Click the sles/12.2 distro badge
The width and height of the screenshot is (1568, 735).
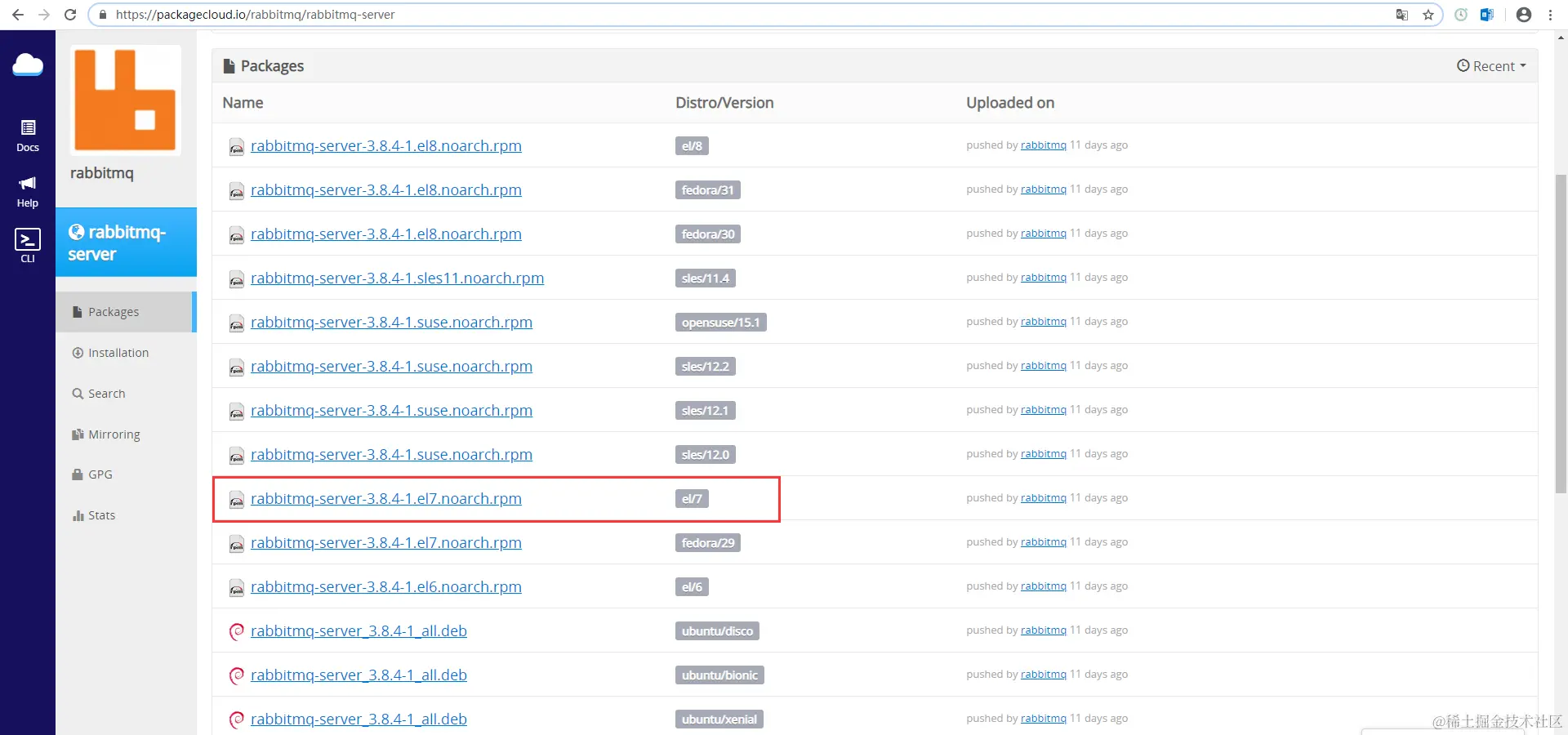(706, 367)
